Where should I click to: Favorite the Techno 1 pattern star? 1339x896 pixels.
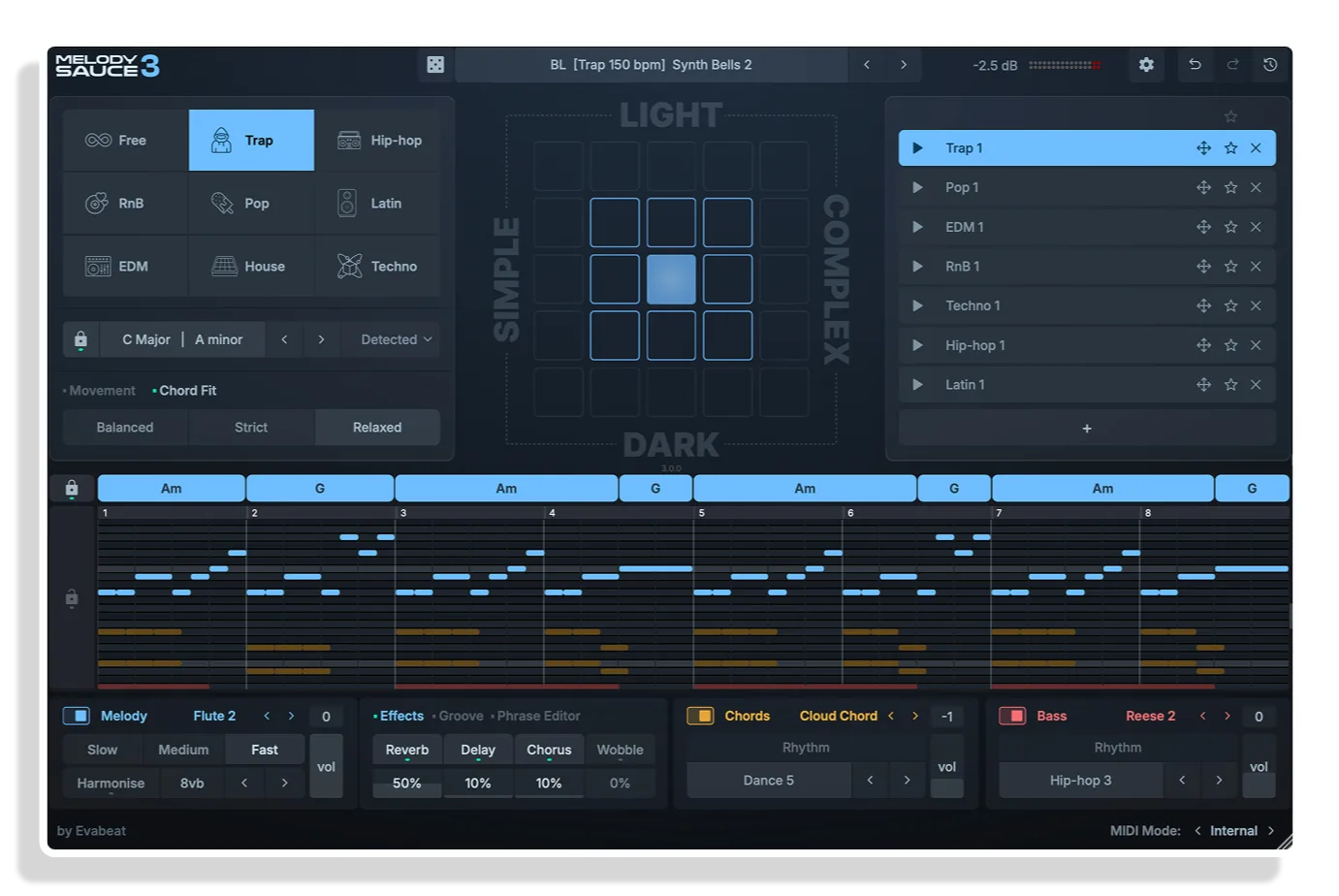(x=1230, y=305)
